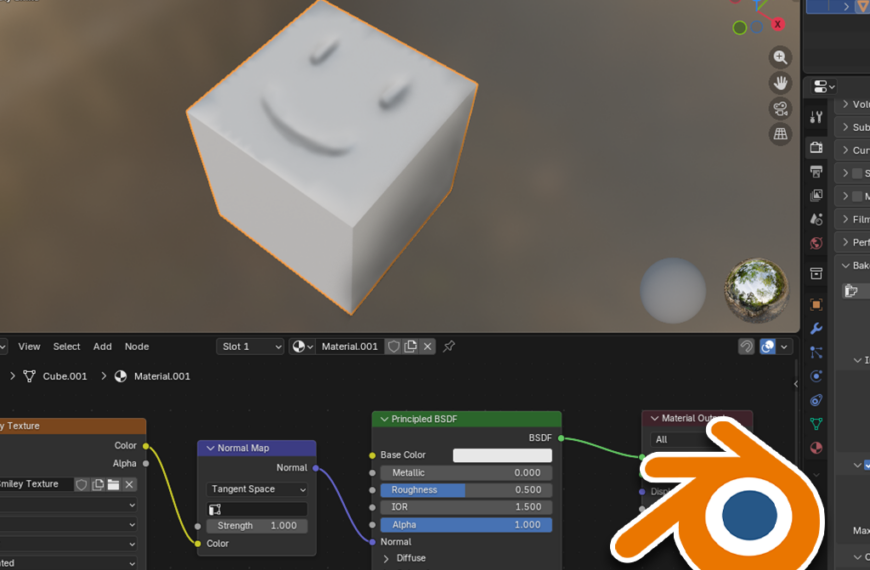Viewport: 870px width, 570px height.
Task: Click the blue circle on the navigation gizmo
Action: [757, 27]
